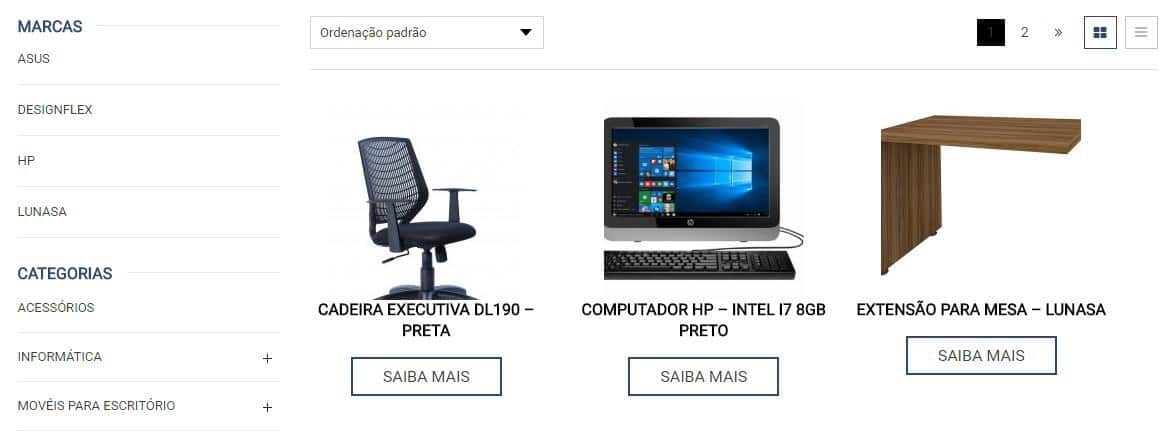1167x442 pixels.
Task: Expand Informática category with plus icon
Action: [267, 358]
